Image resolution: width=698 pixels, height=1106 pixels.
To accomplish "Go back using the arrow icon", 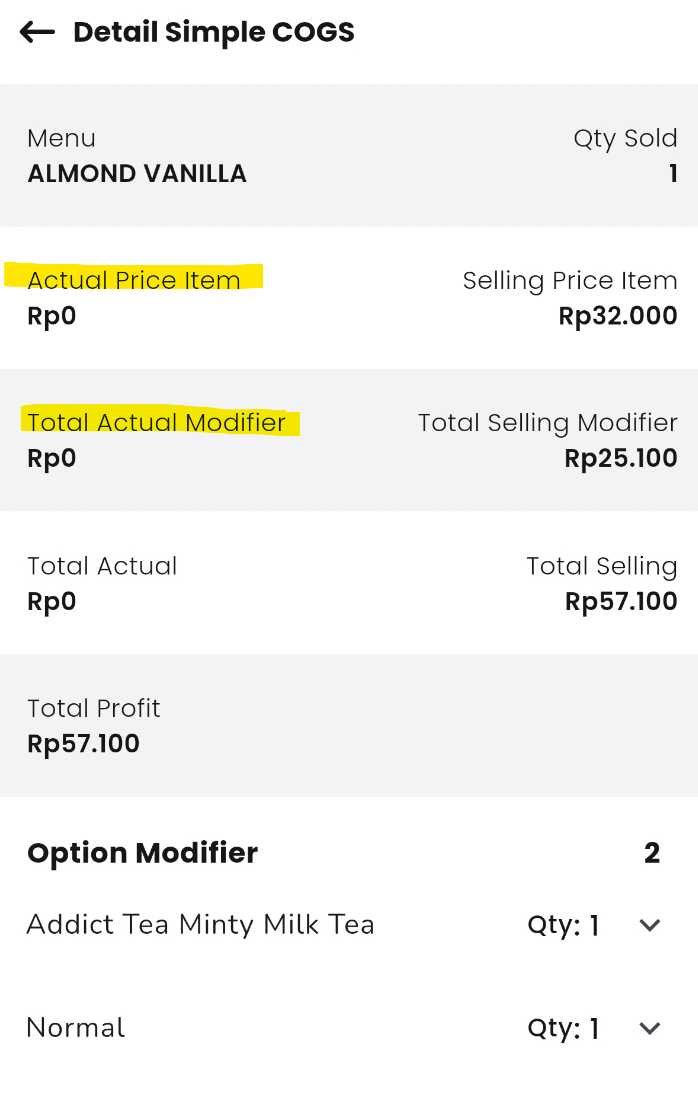I will pyautogui.click(x=38, y=33).
